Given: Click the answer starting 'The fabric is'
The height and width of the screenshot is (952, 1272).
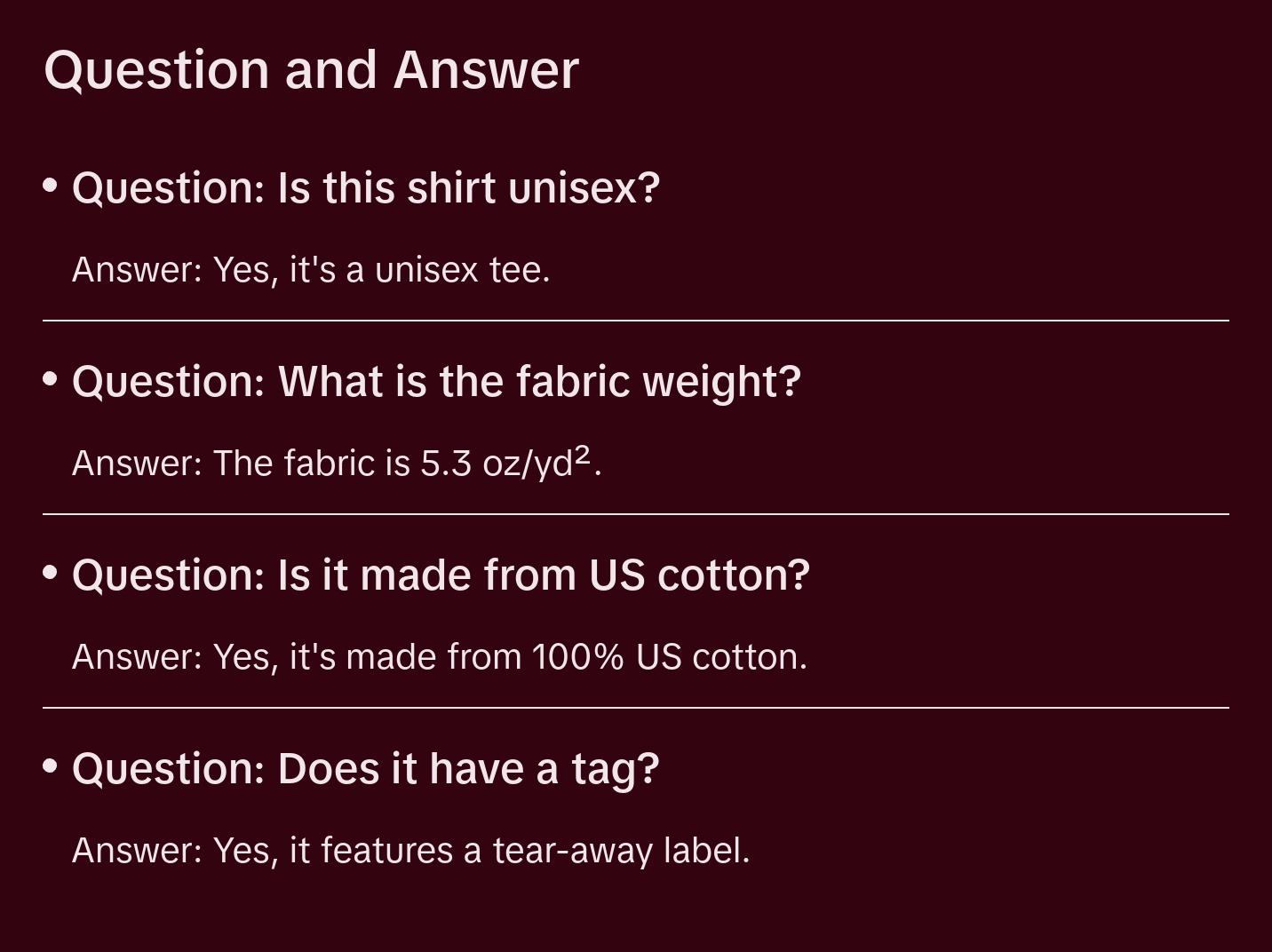Looking at the screenshot, I should (x=337, y=464).
